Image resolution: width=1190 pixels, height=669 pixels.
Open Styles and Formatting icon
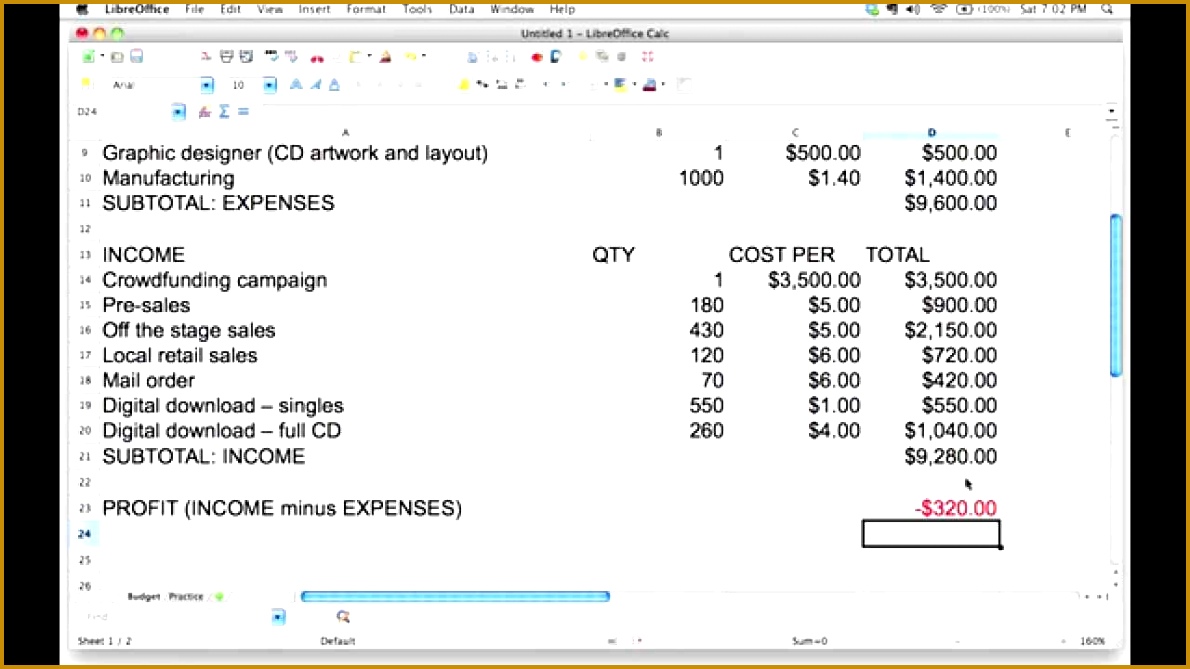coord(86,84)
